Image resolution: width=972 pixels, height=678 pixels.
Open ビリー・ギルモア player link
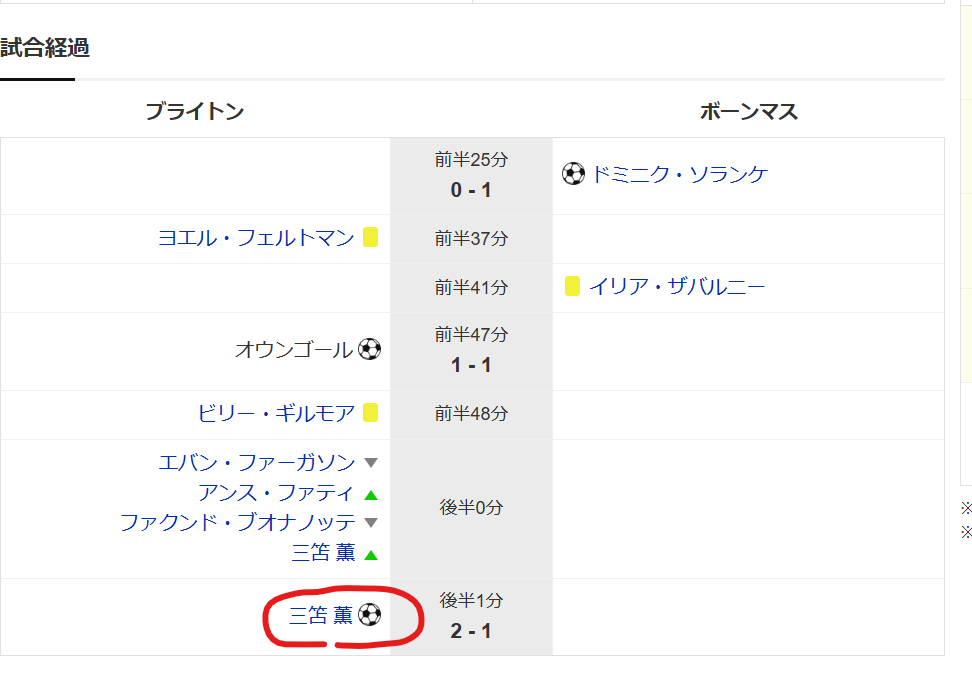coord(276,413)
